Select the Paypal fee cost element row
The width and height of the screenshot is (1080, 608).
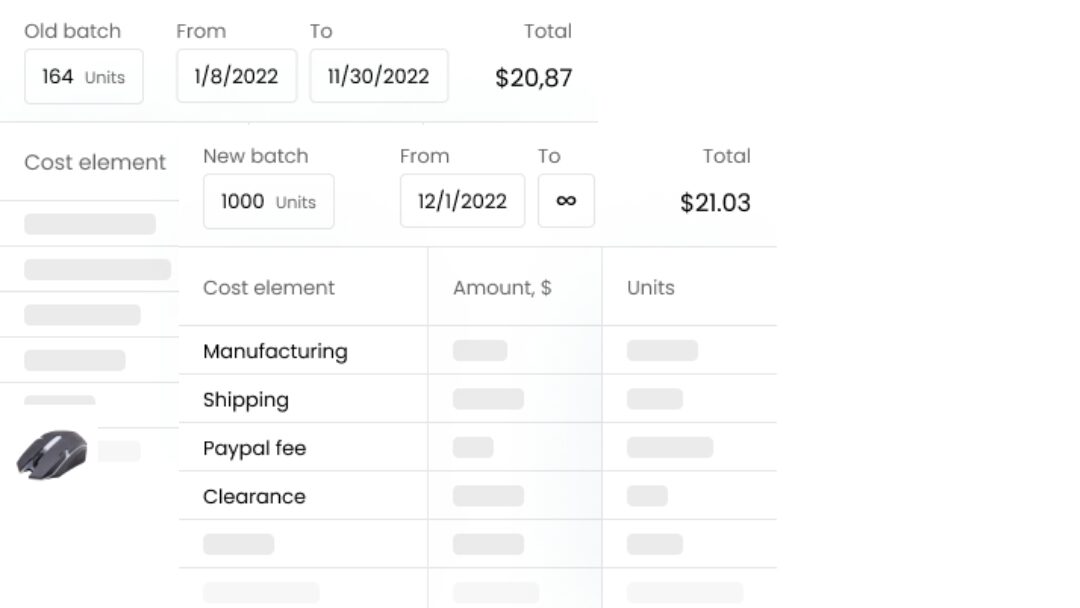pos(477,447)
